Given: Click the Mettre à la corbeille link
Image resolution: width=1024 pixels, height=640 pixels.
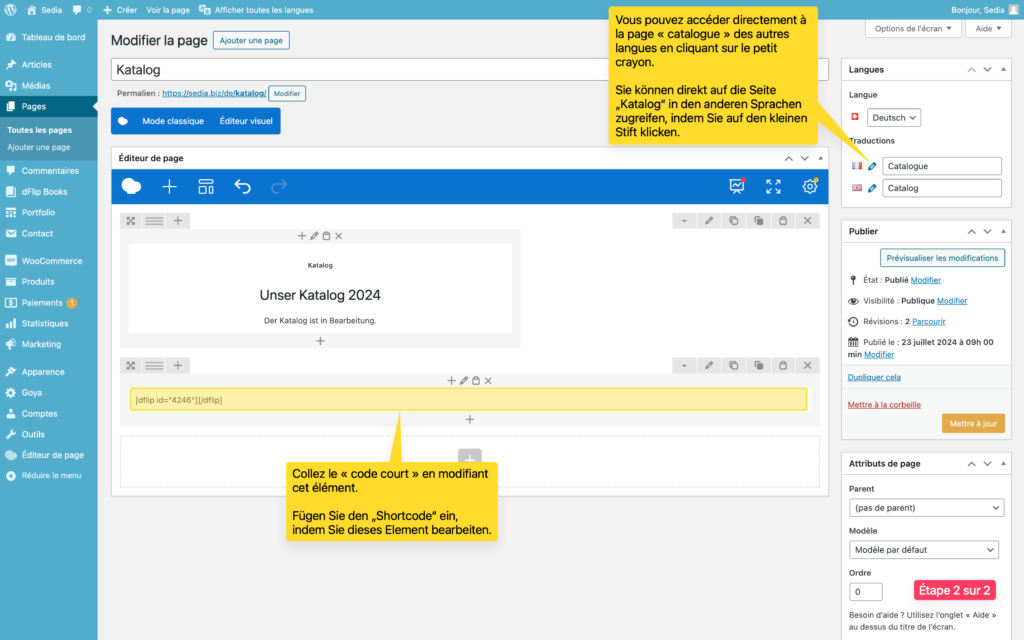Looking at the screenshot, I should [884, 405].
